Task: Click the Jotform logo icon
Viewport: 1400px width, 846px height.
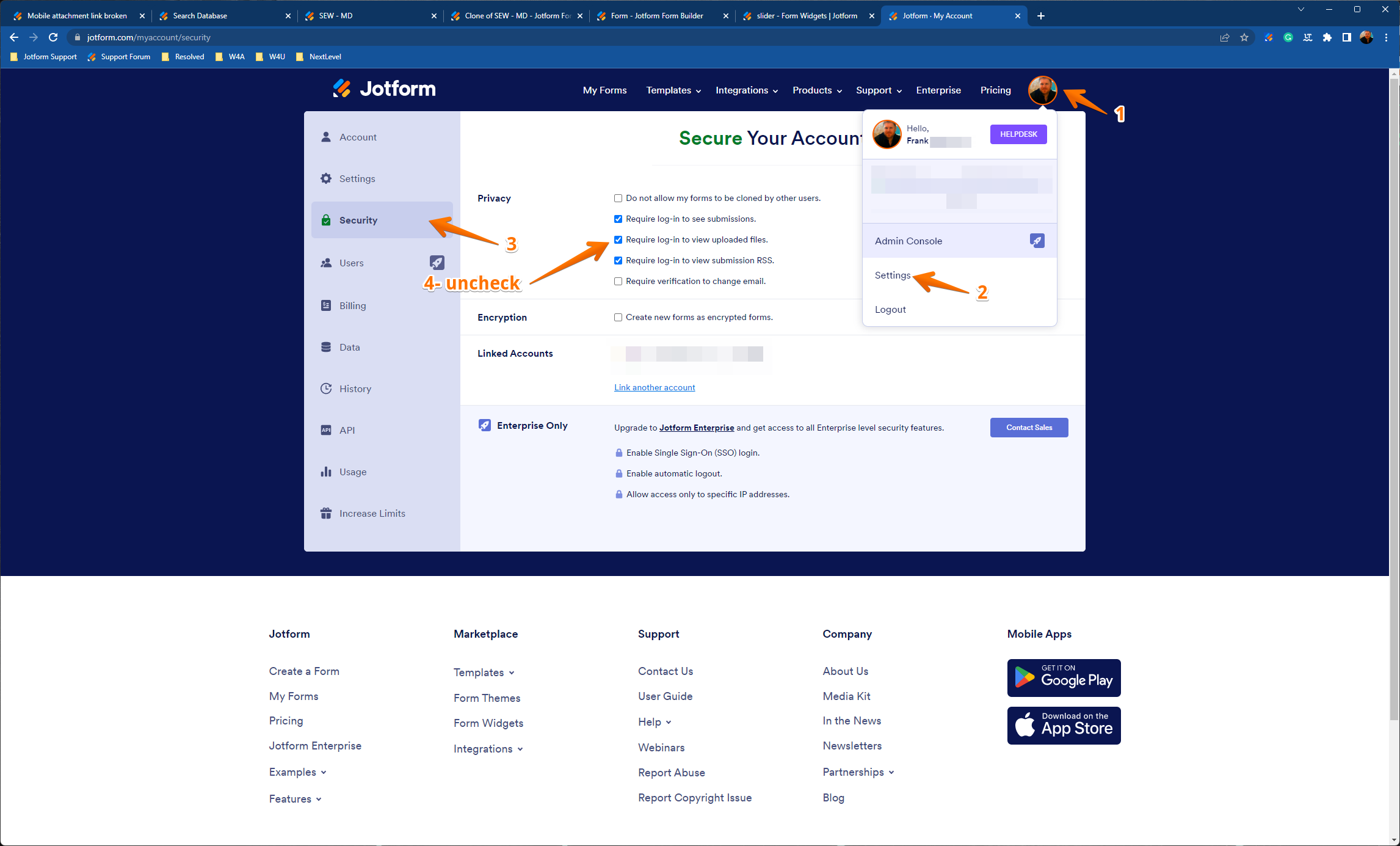Action: pyautogui.click(x=342, y=89)
